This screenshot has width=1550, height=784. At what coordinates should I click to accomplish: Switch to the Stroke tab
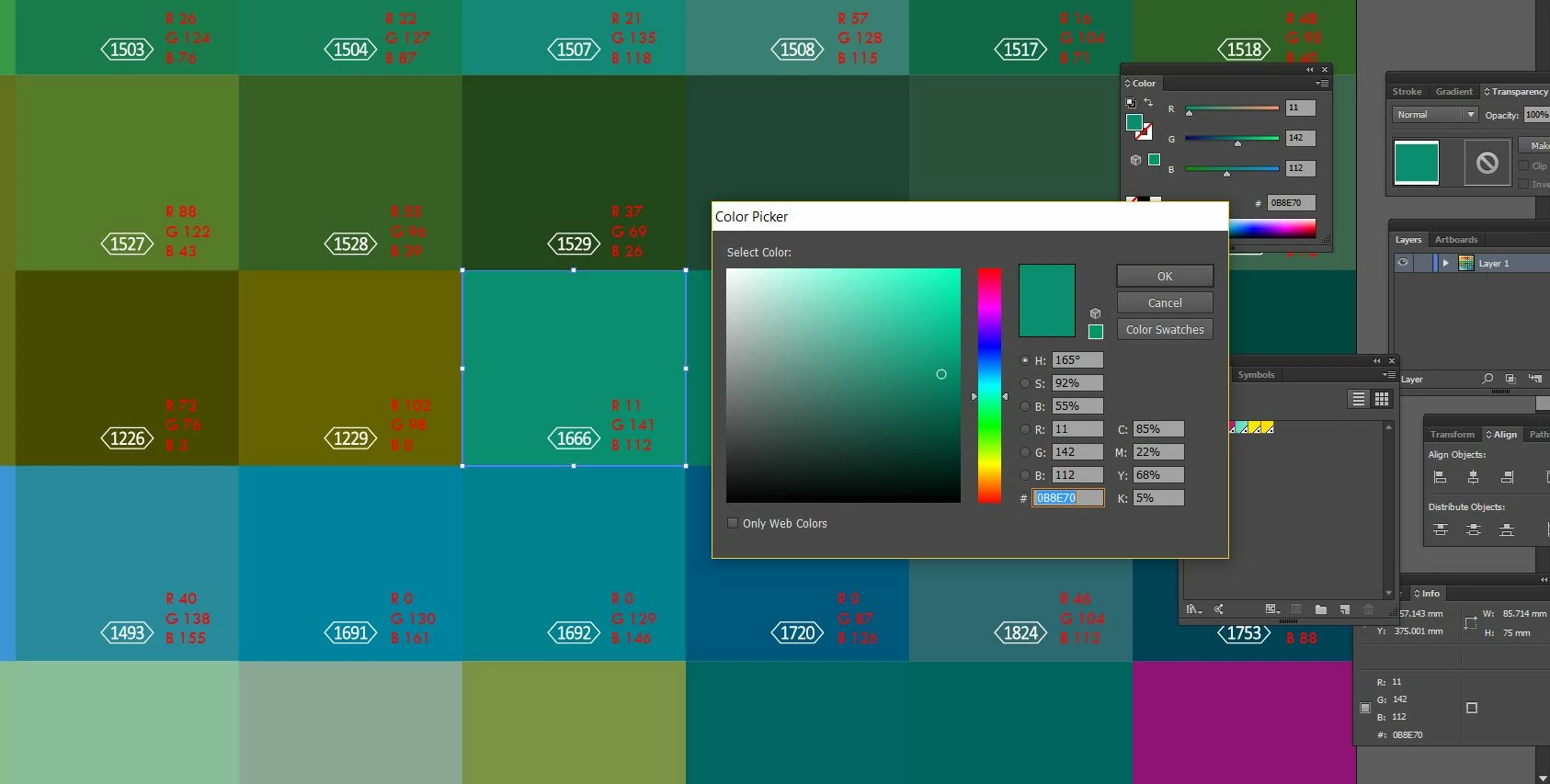(x=1407, y=92)
